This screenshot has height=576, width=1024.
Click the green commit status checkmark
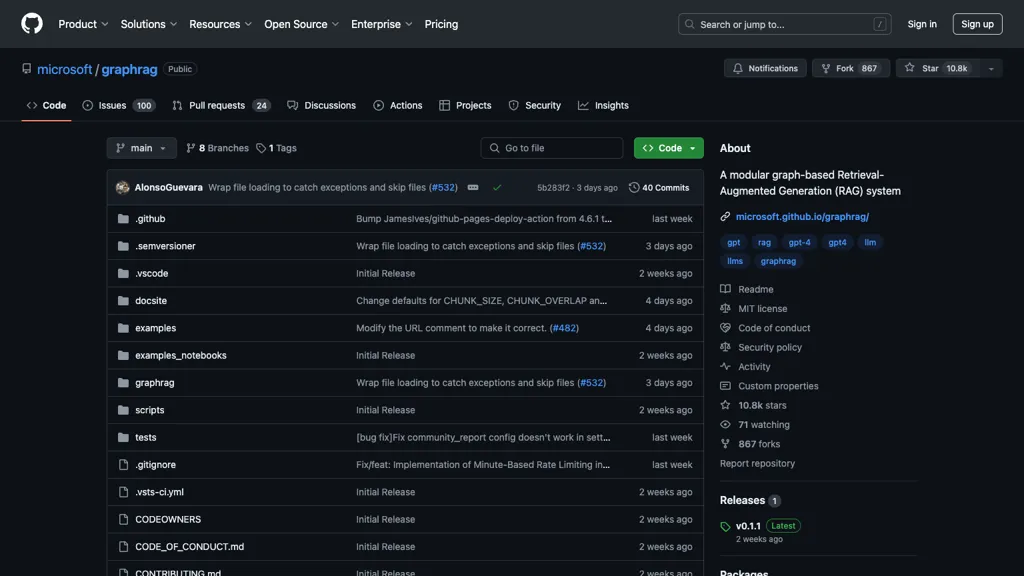497,187
